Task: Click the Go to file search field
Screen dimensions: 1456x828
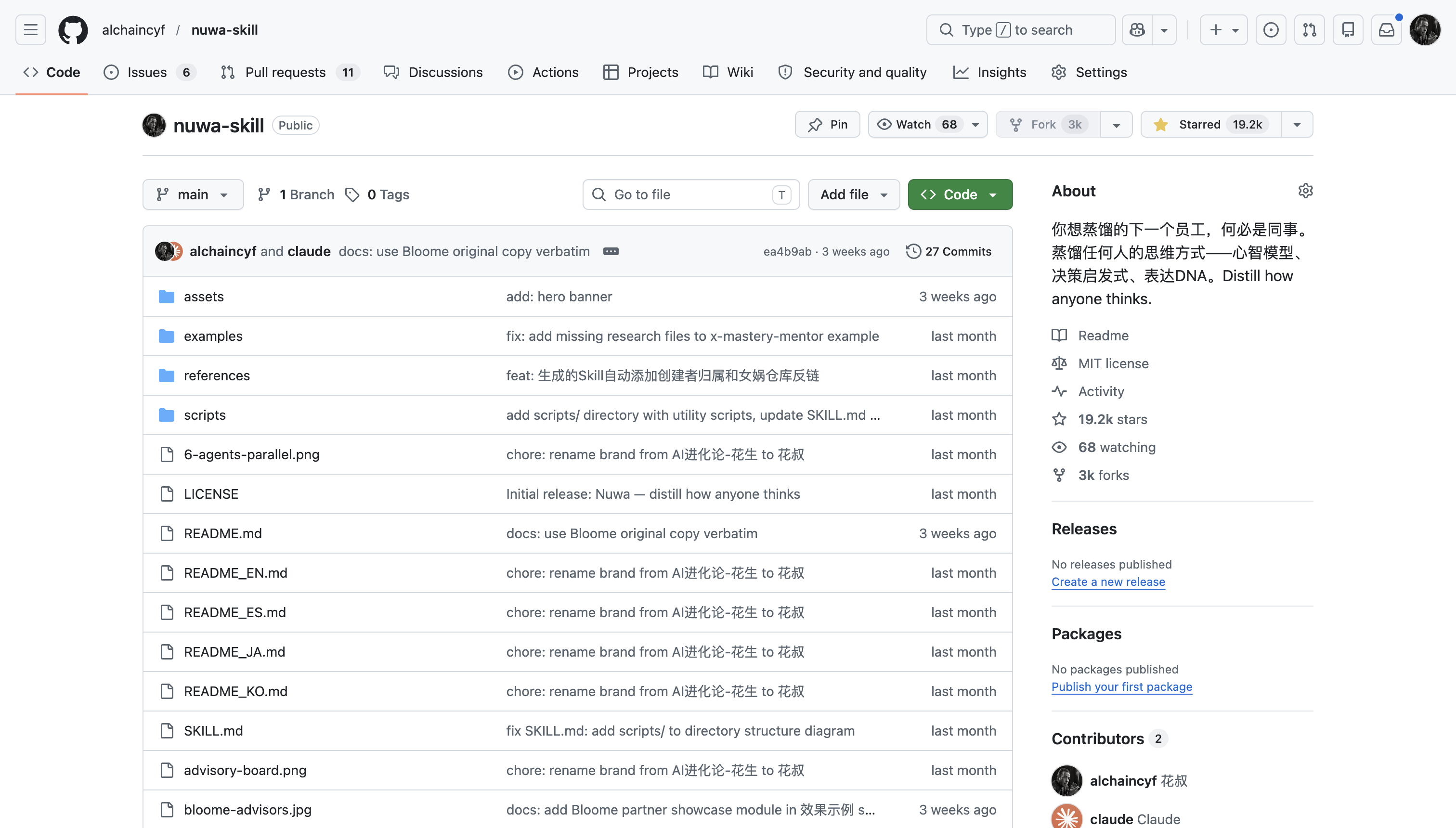Action: pyautogui.click(x=691, y=194)
